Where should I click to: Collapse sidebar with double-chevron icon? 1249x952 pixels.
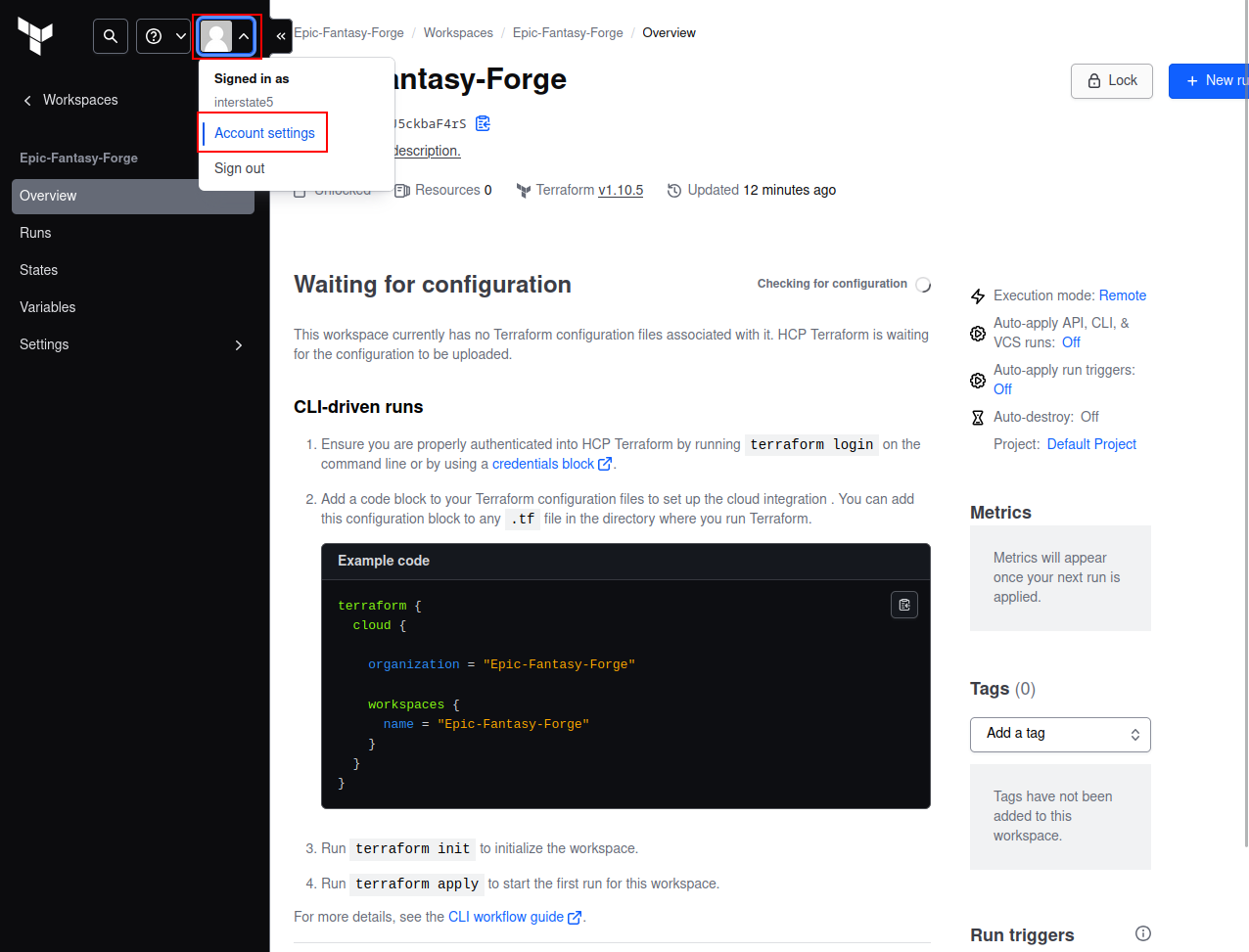click(281, 36)
